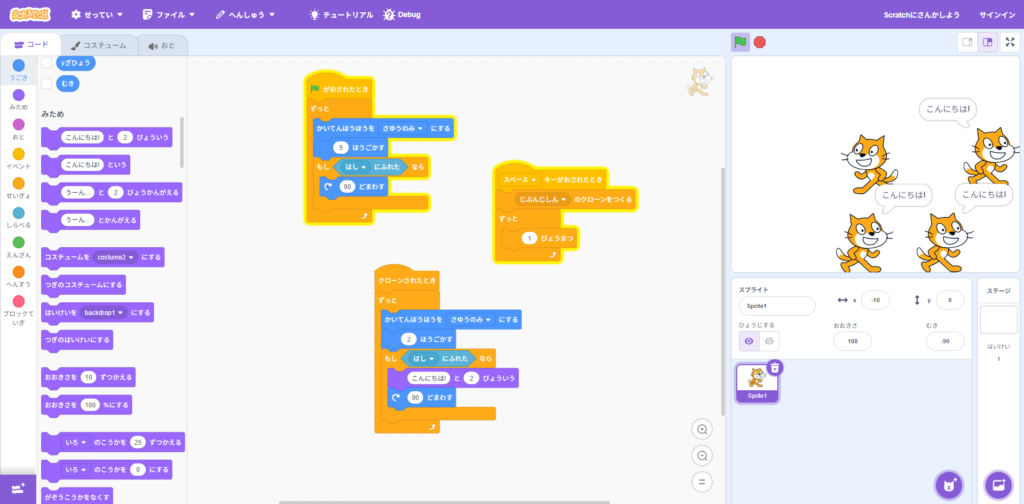Zoom out on the code workspace
This screenshot has height=504, width=1024.
(702, 455)
